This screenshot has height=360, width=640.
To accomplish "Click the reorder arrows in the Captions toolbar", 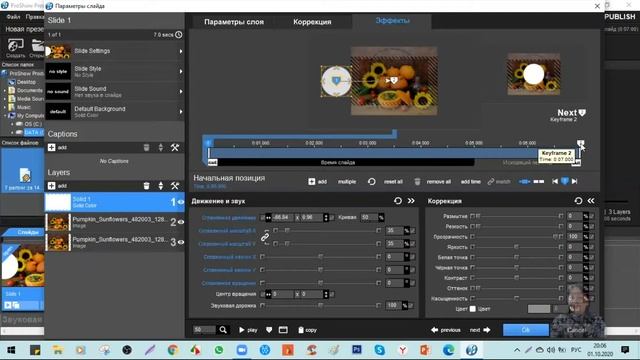I will pos(161,147).
